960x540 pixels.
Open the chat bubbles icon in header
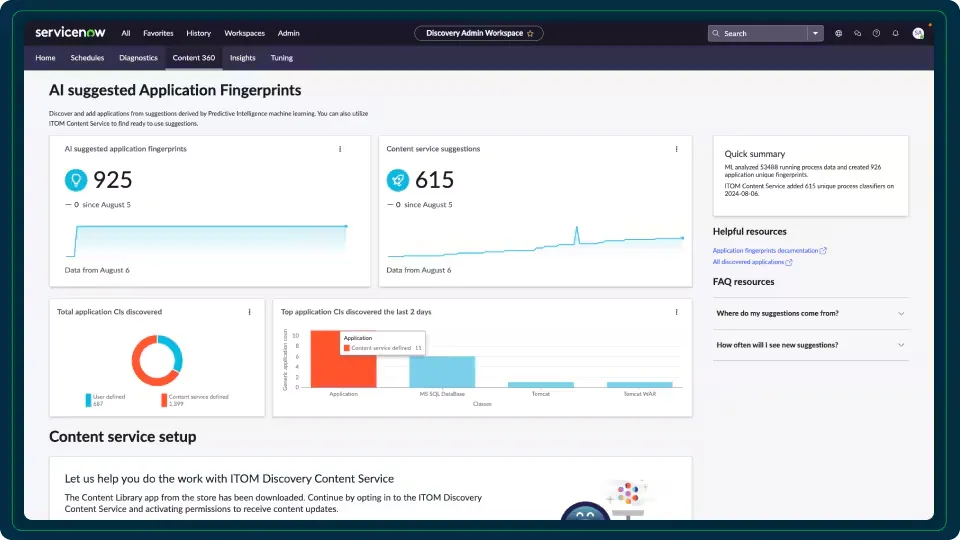coord(857,34)
